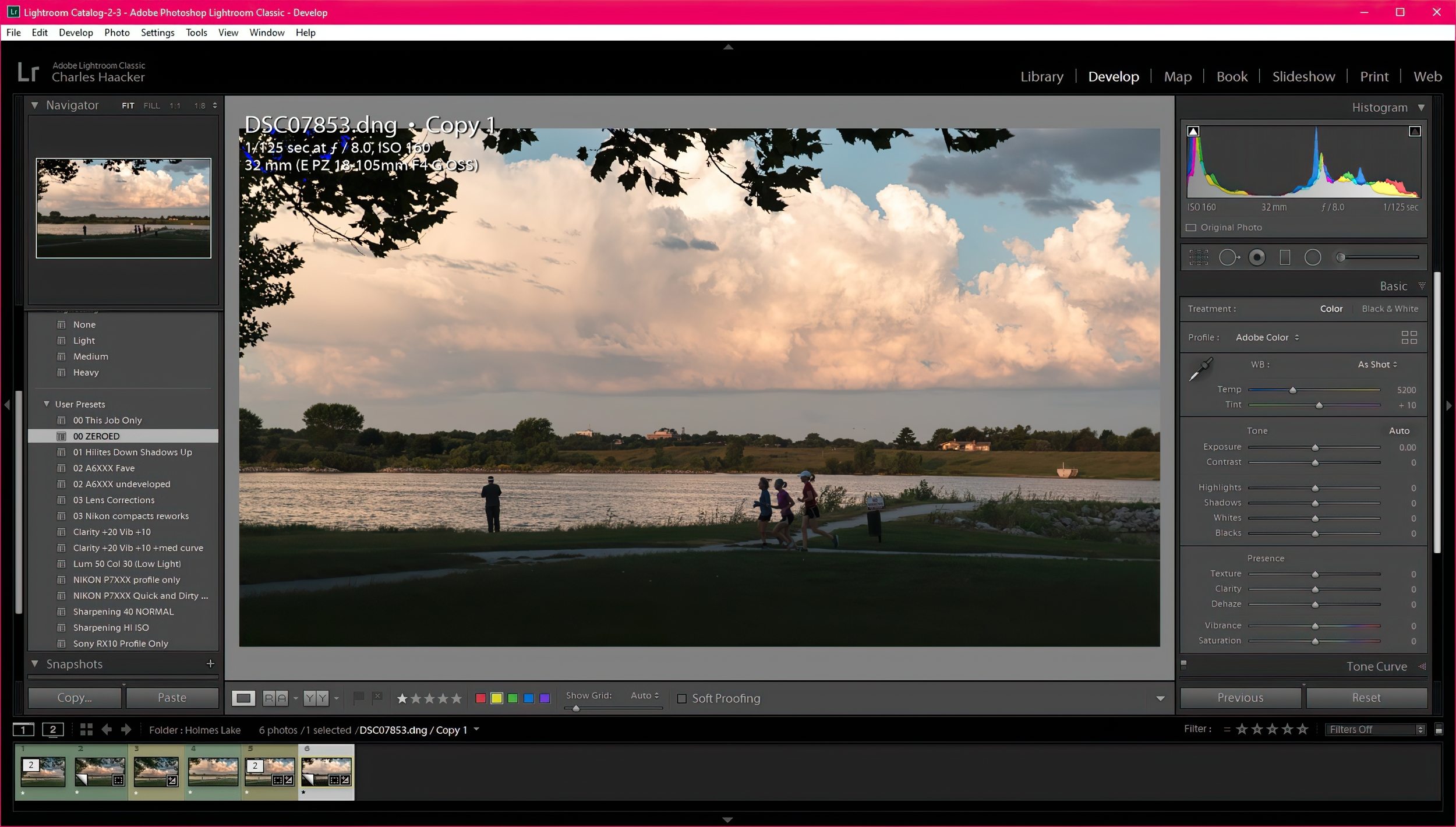Add a new snapshot with plus icon
Screen dimensions: 1456x827
tap(210, 664)
